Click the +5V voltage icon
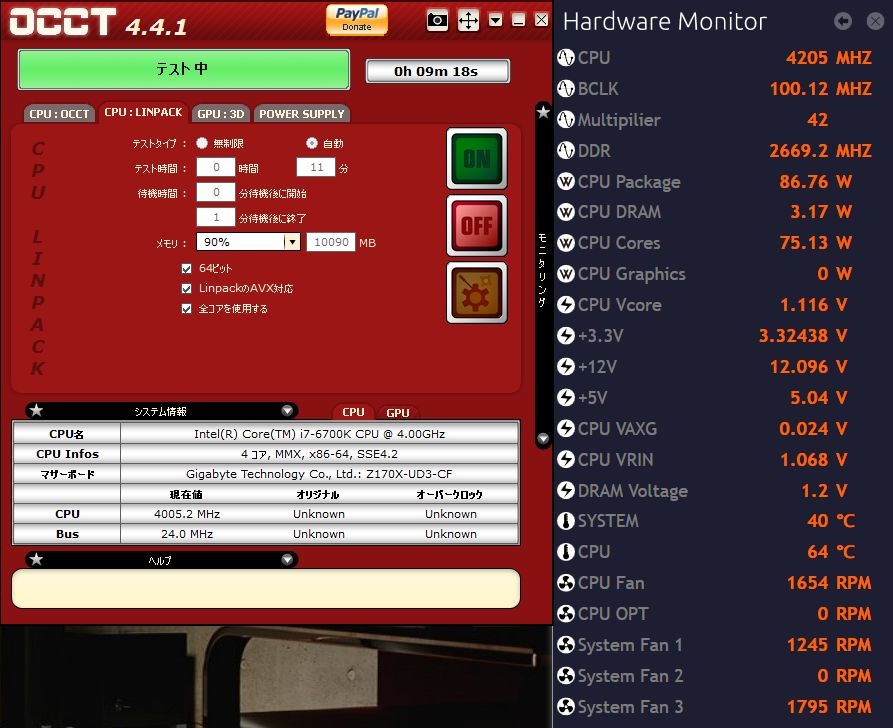Viewport: 893px width, 728px height. (566, 397)
